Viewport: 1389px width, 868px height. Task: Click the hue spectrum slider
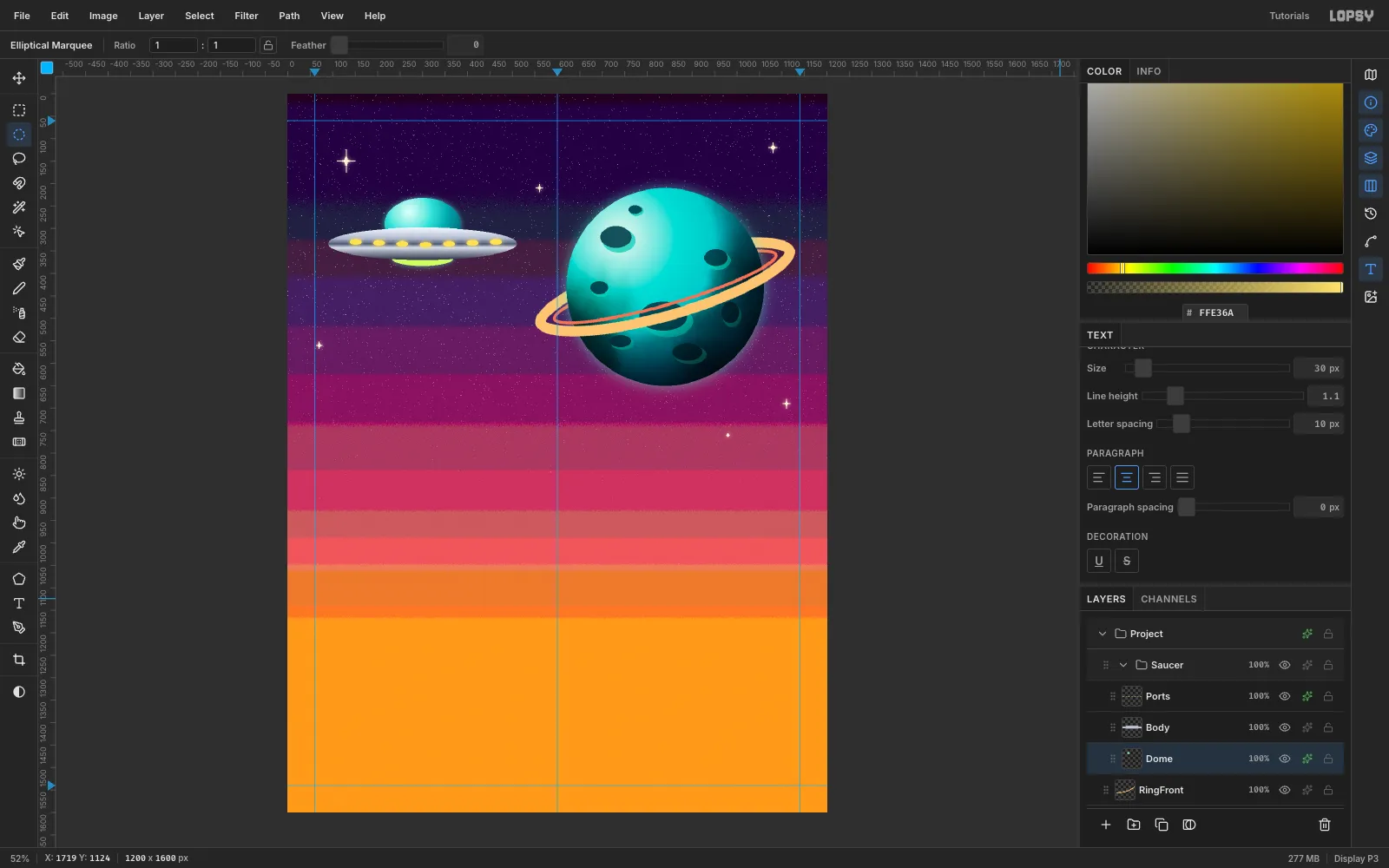[x=1215, y=268]
